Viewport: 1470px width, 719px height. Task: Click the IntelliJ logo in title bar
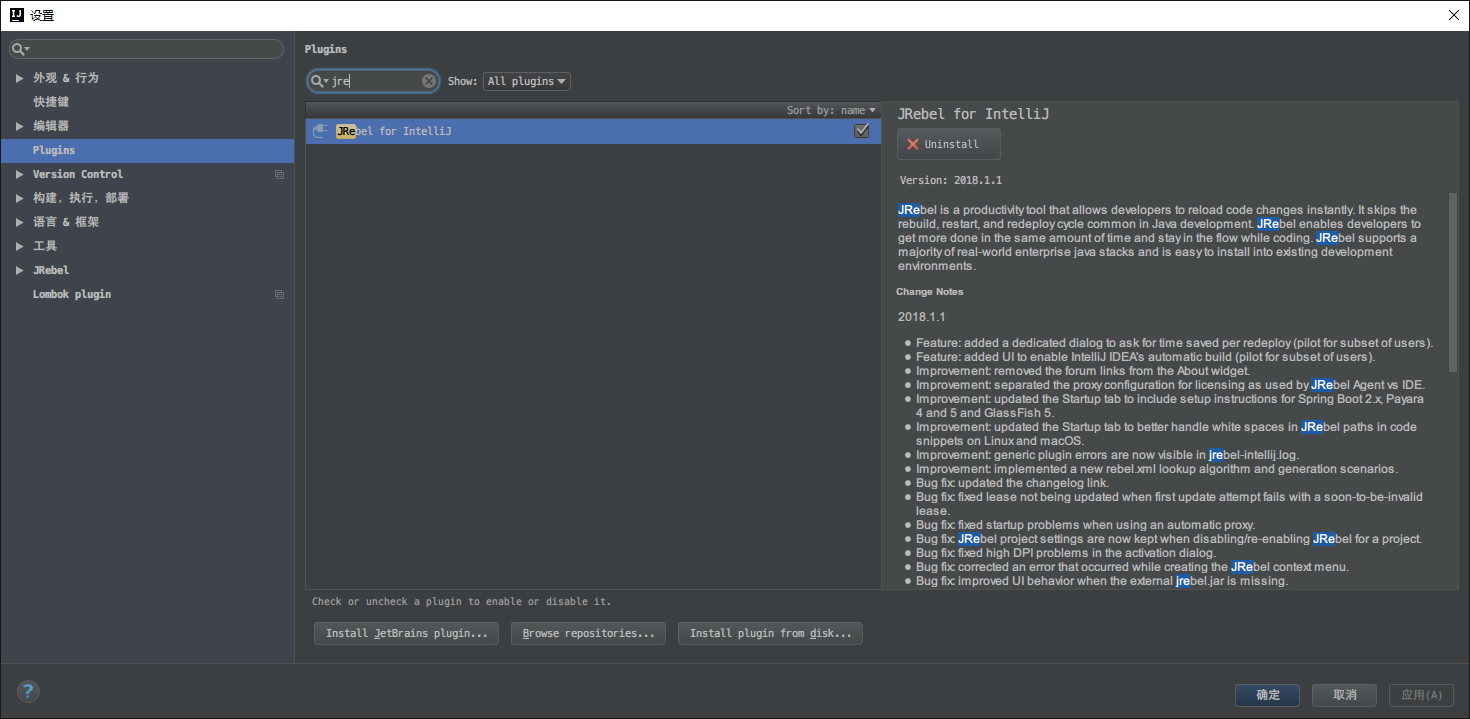coord(16,15)
